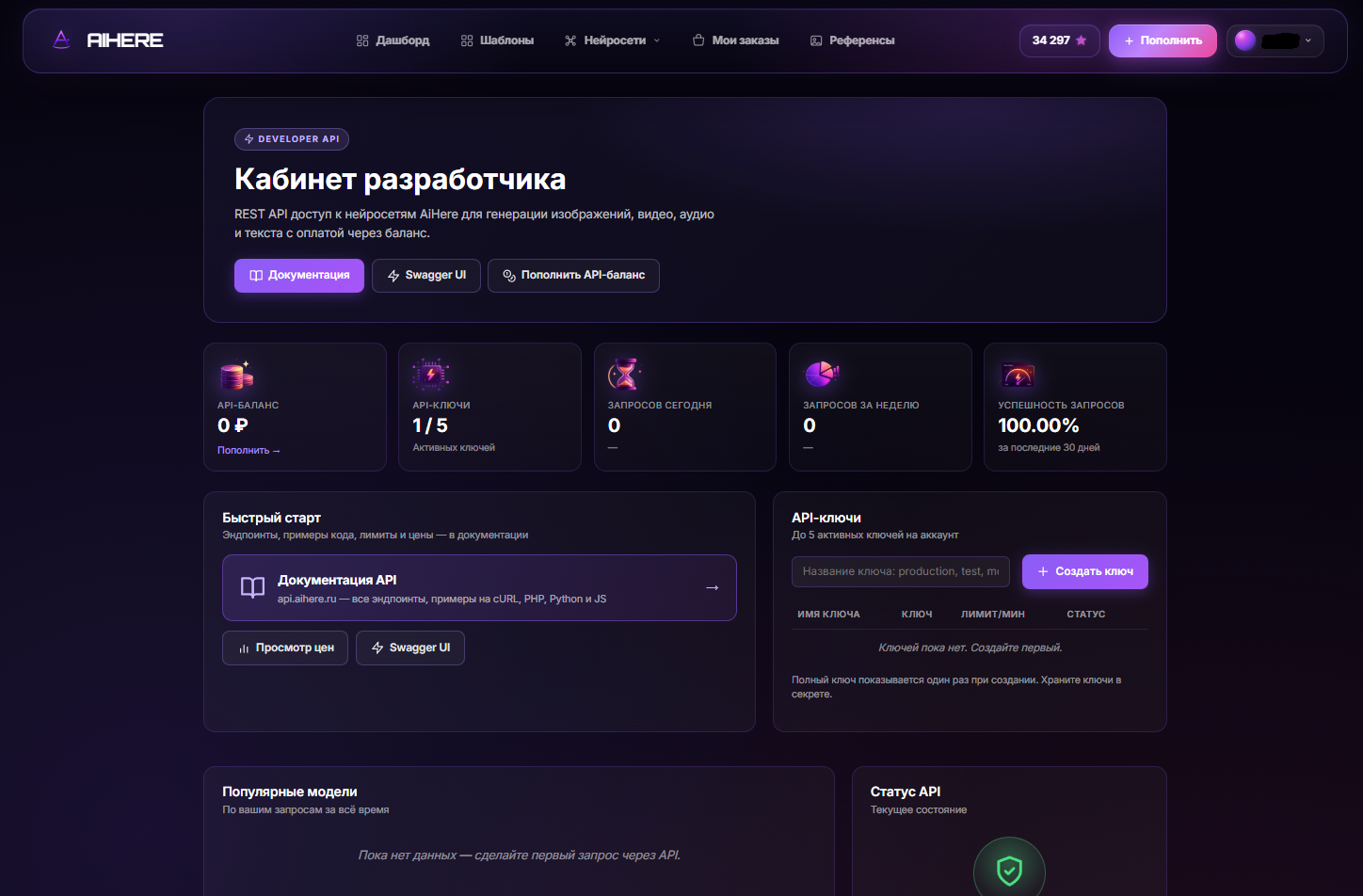Click the hourglass icon for Запросов сегодня
Screen dimensions: 1363x896
(x=624, y=375)
